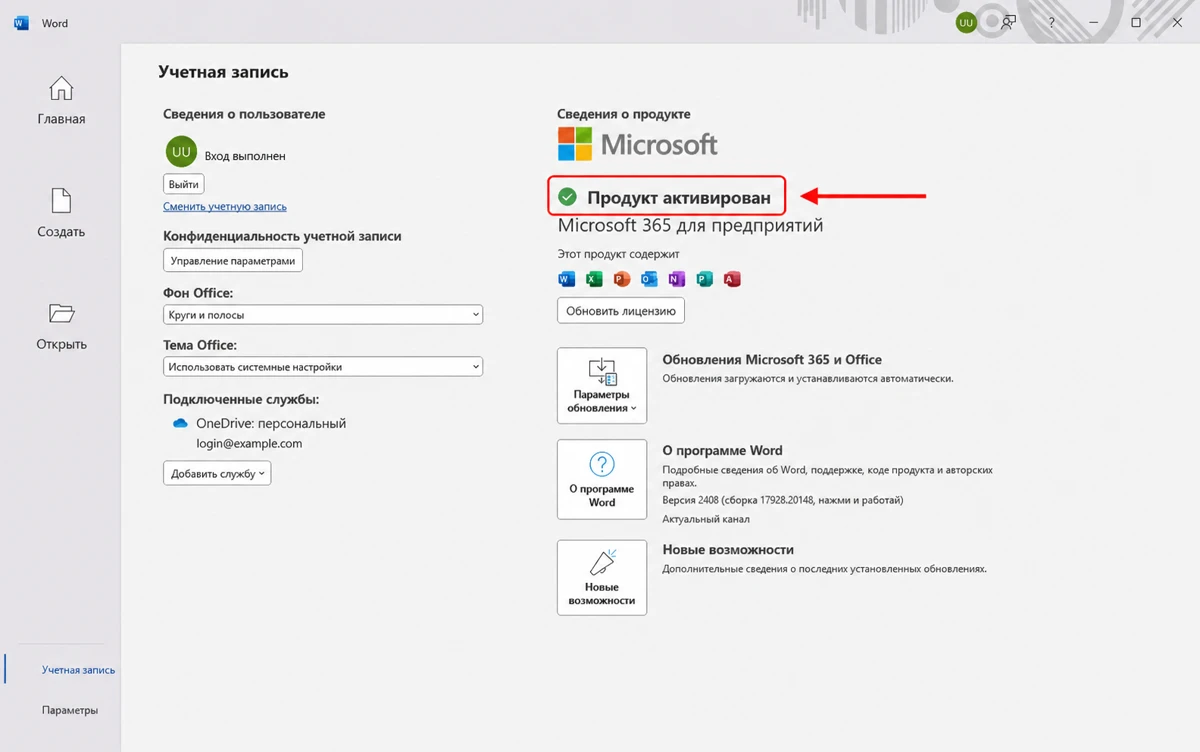Viewport: 1200px width, 752px height.
Task: Click the Обновить лицензию button
Action: (621, 310)
